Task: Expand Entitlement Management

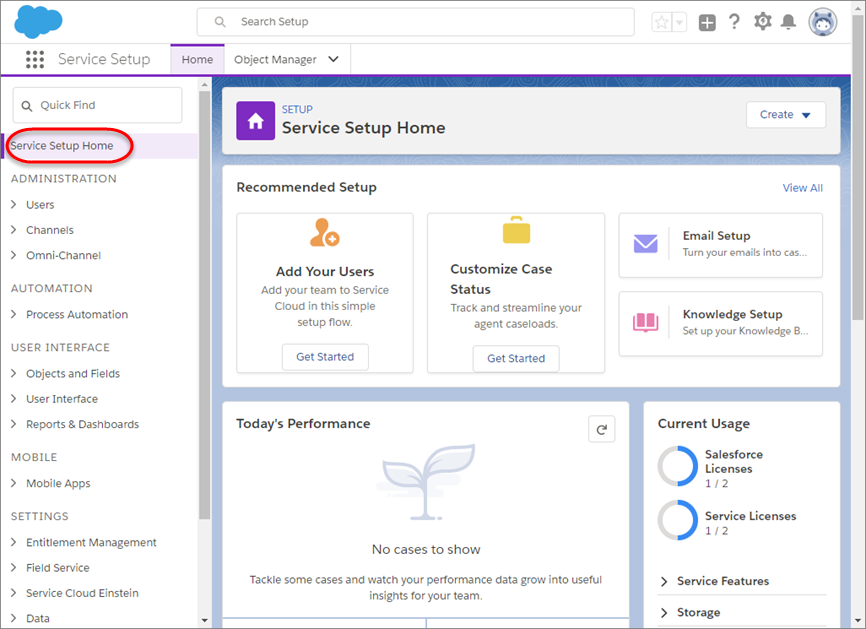Action: click(x=14, y=542)
